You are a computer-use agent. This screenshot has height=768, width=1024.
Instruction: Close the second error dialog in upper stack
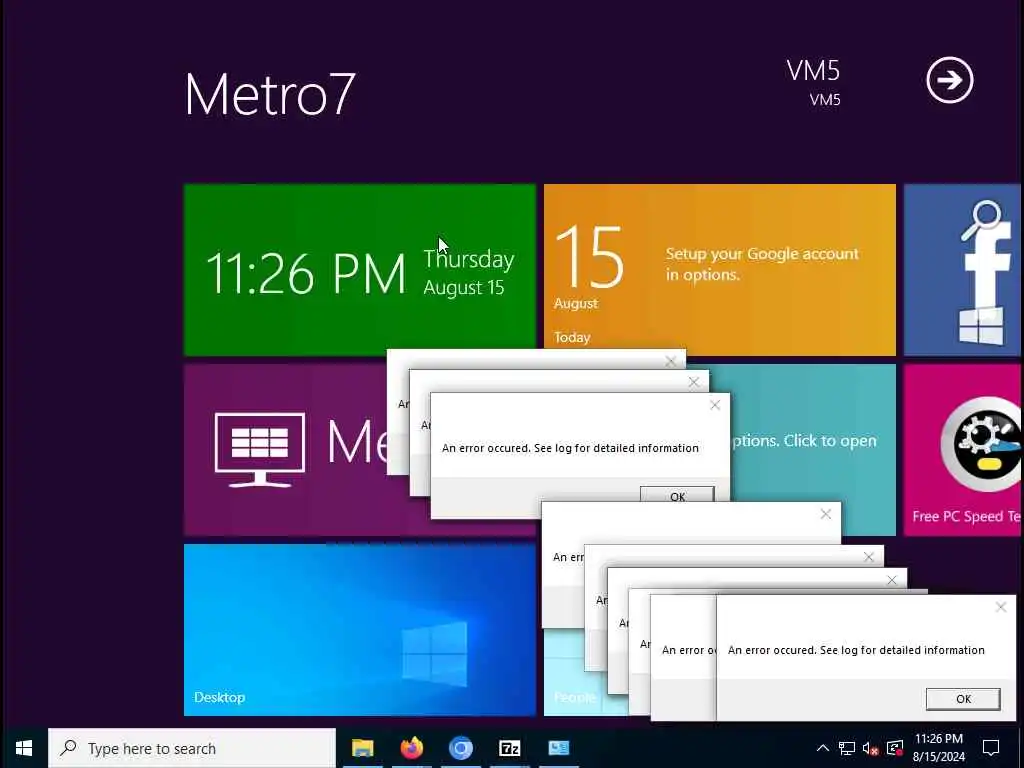[694, 382]
